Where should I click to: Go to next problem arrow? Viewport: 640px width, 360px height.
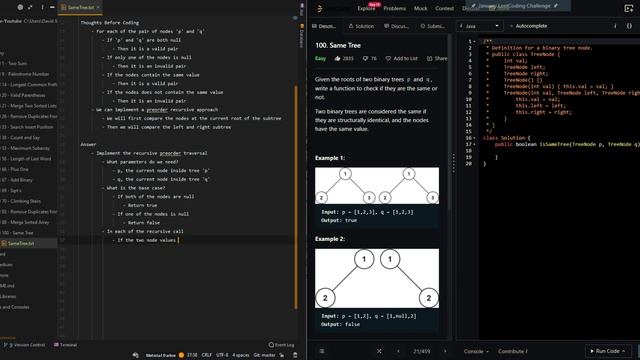point(445,351)
